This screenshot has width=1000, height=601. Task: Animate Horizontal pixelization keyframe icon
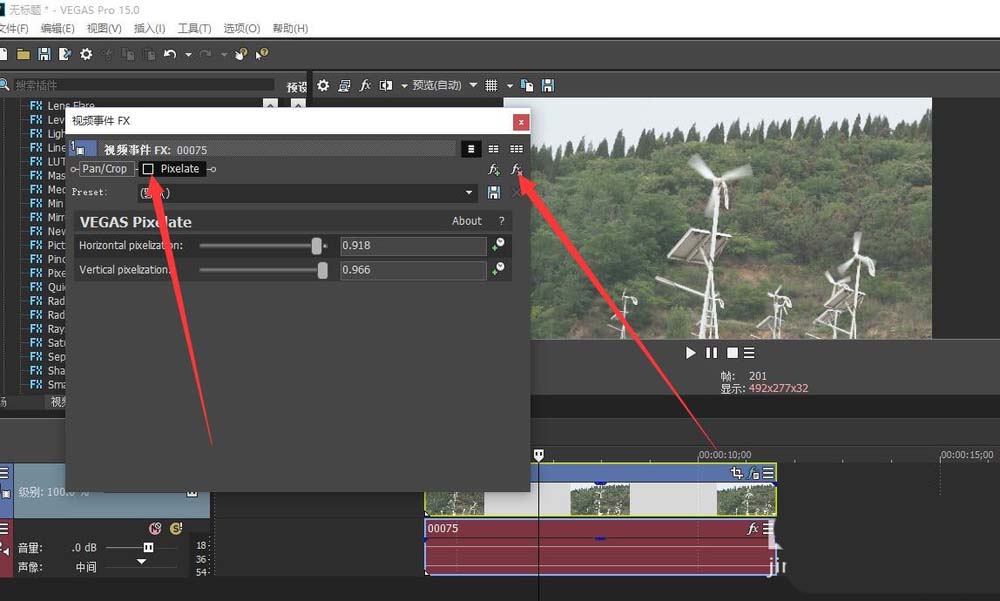pos(498,245)
